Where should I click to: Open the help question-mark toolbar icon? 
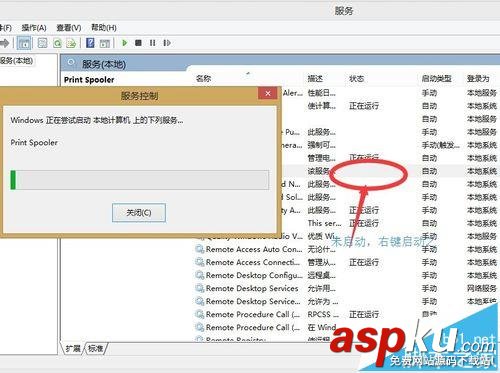[x=90, y=43]
